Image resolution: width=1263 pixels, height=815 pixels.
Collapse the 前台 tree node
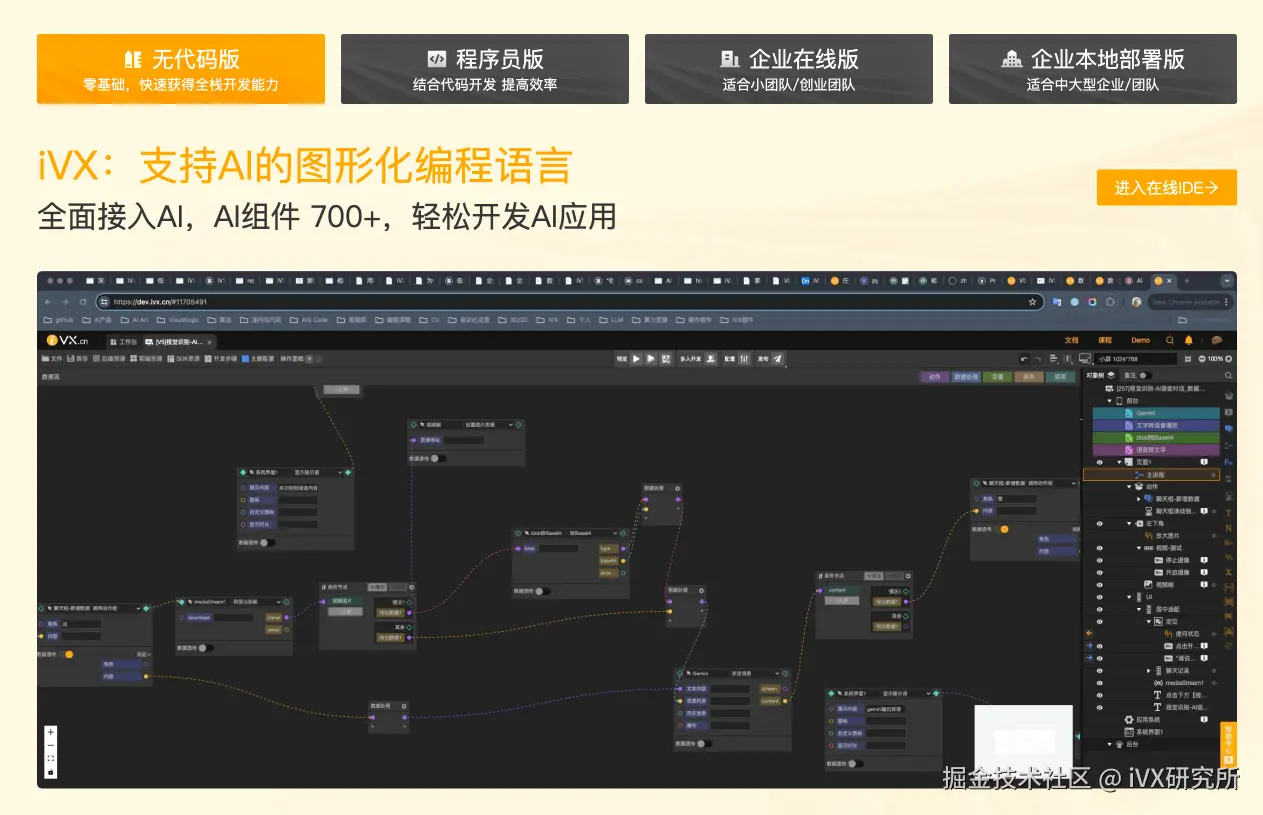pos(1109,400)
